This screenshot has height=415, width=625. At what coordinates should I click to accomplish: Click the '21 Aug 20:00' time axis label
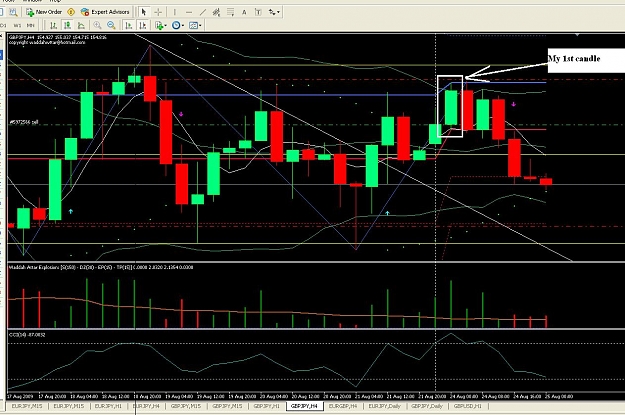pyautogui.click(x=432, y=396)
